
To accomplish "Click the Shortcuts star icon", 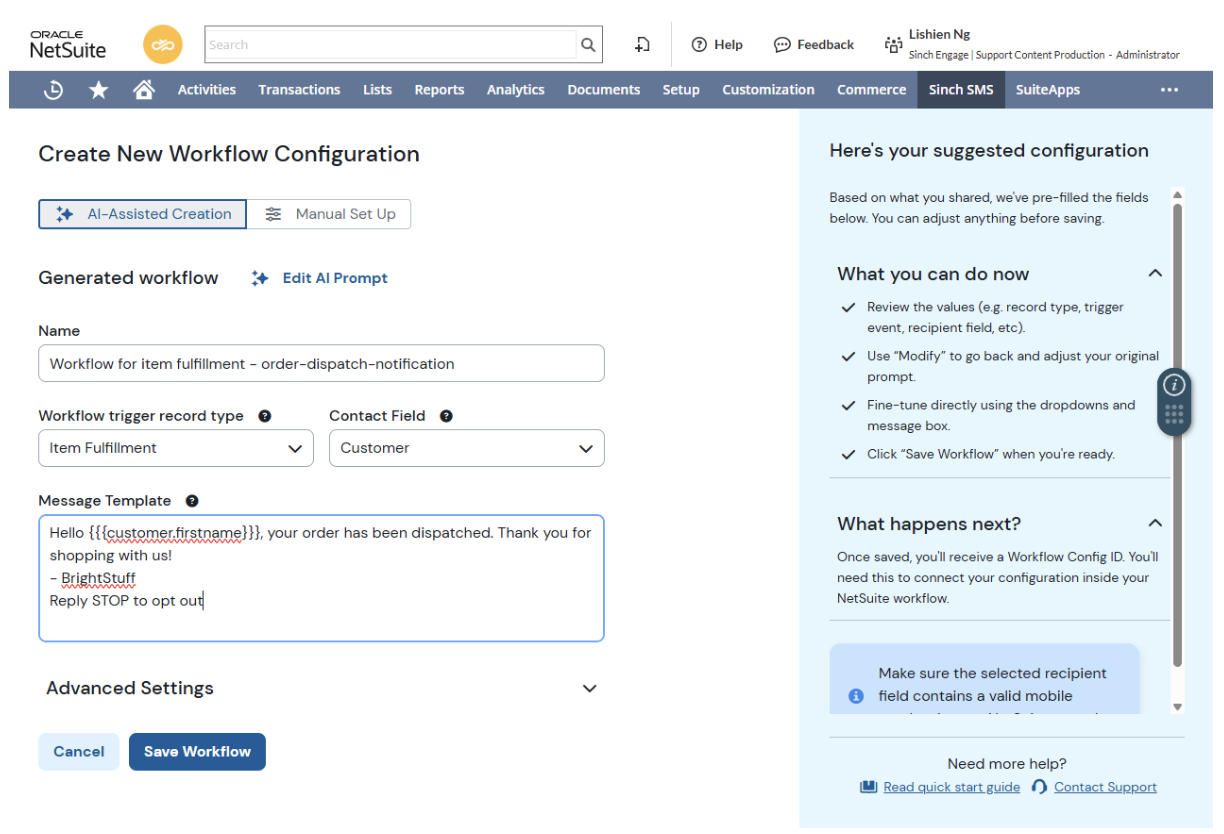I will pyautogui.click(x=98, y=90).
